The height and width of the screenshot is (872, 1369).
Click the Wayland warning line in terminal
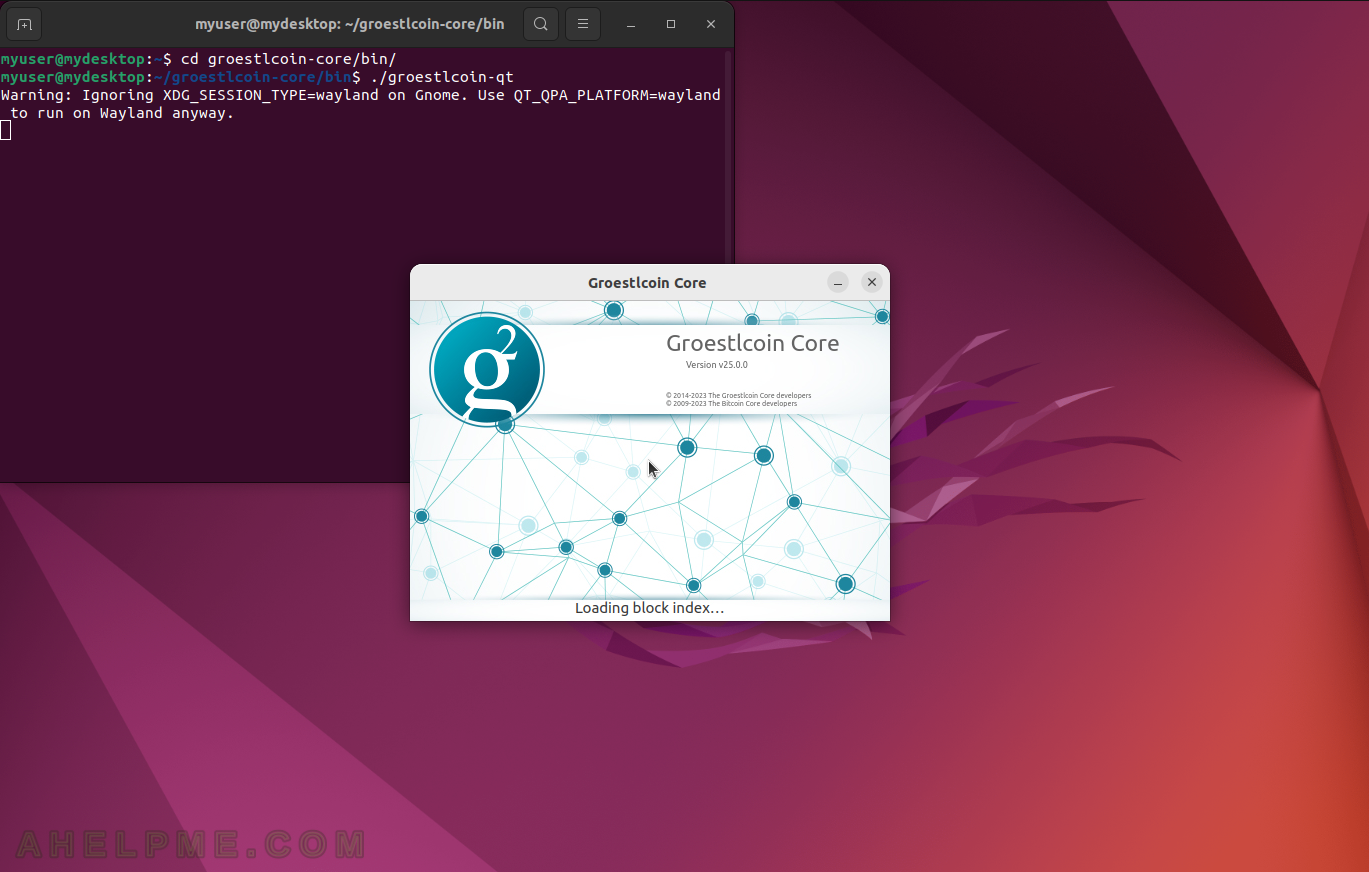361,104
